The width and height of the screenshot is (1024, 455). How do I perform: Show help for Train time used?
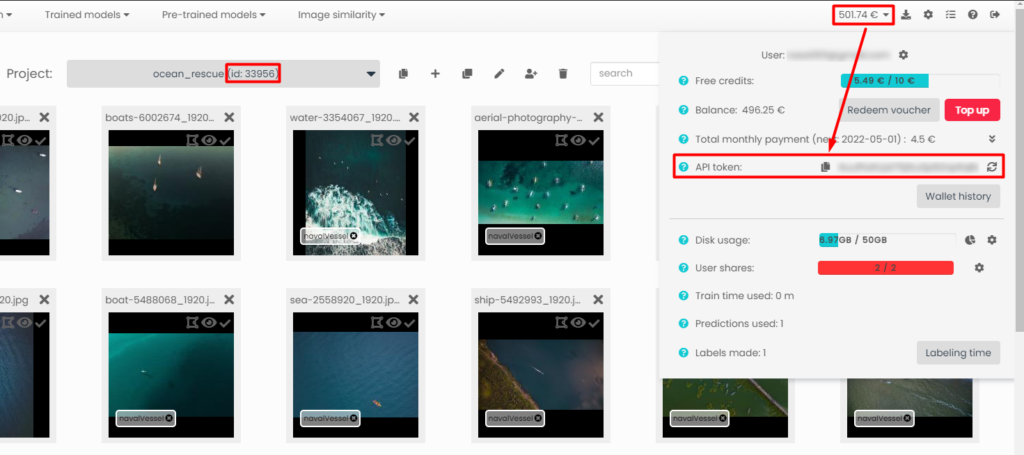(x=683, y=296)
